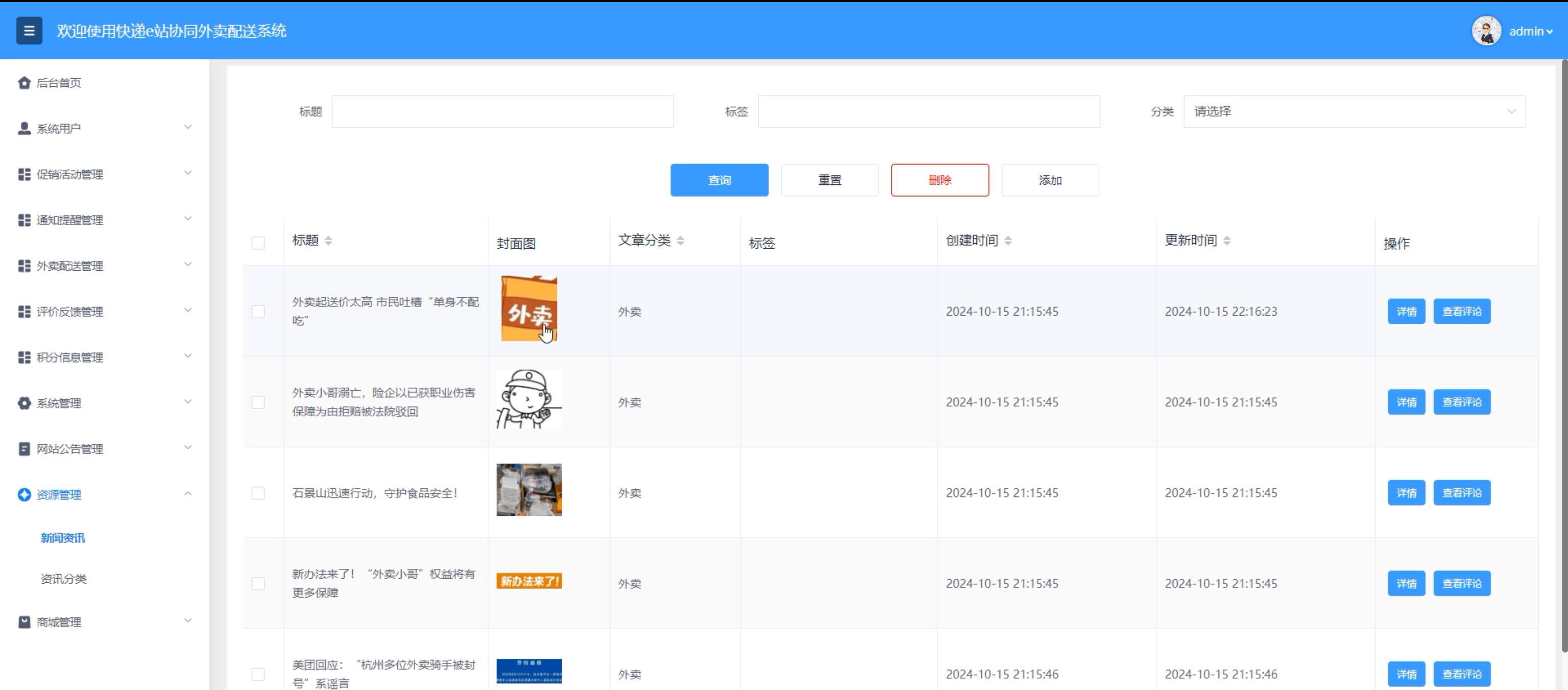Click the hamburger menu toggle icon
This screenshot has height=690, width=1568.
tap(29, 31)
